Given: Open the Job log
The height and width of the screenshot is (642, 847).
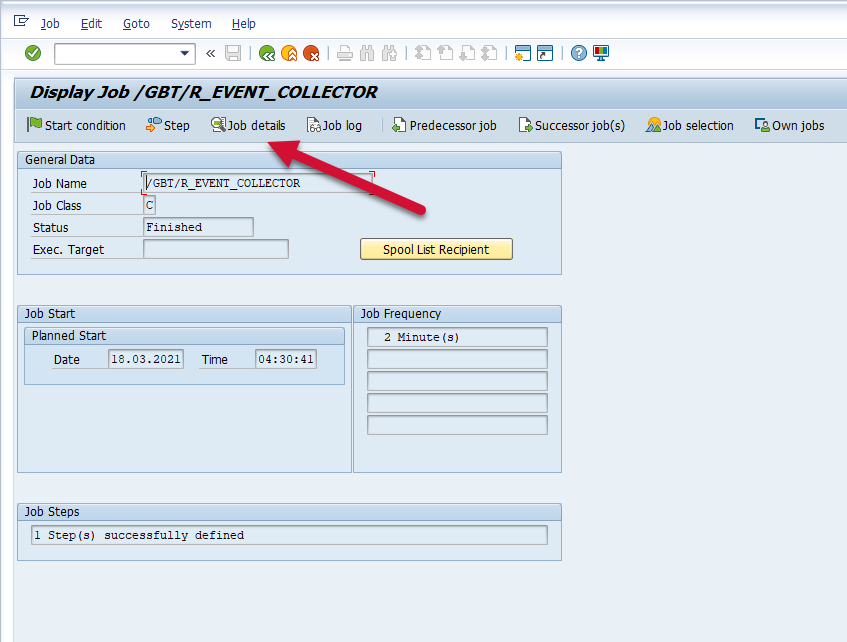Looking at the screenshot, I should pyautogui.click(x=334, y=125).
